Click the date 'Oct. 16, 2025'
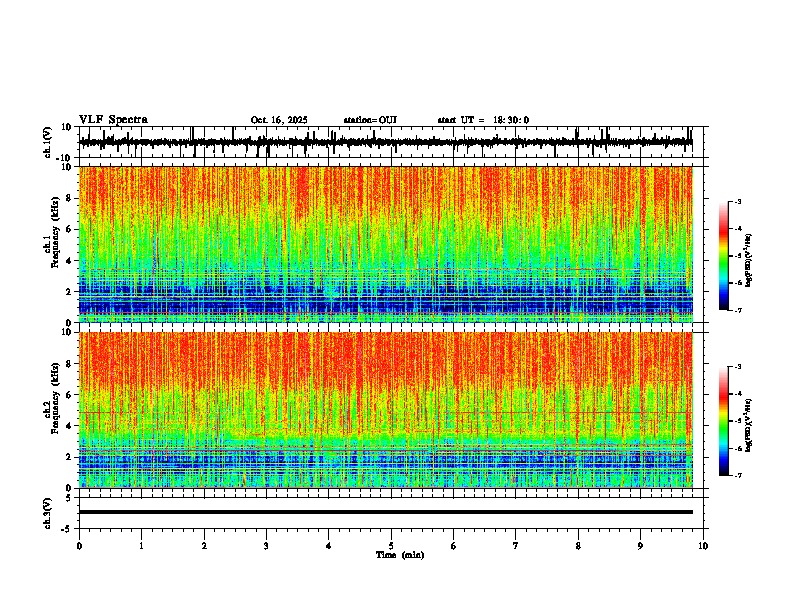Image resolution: width=792 pixels, height=612 pixels. click(279, 120)
